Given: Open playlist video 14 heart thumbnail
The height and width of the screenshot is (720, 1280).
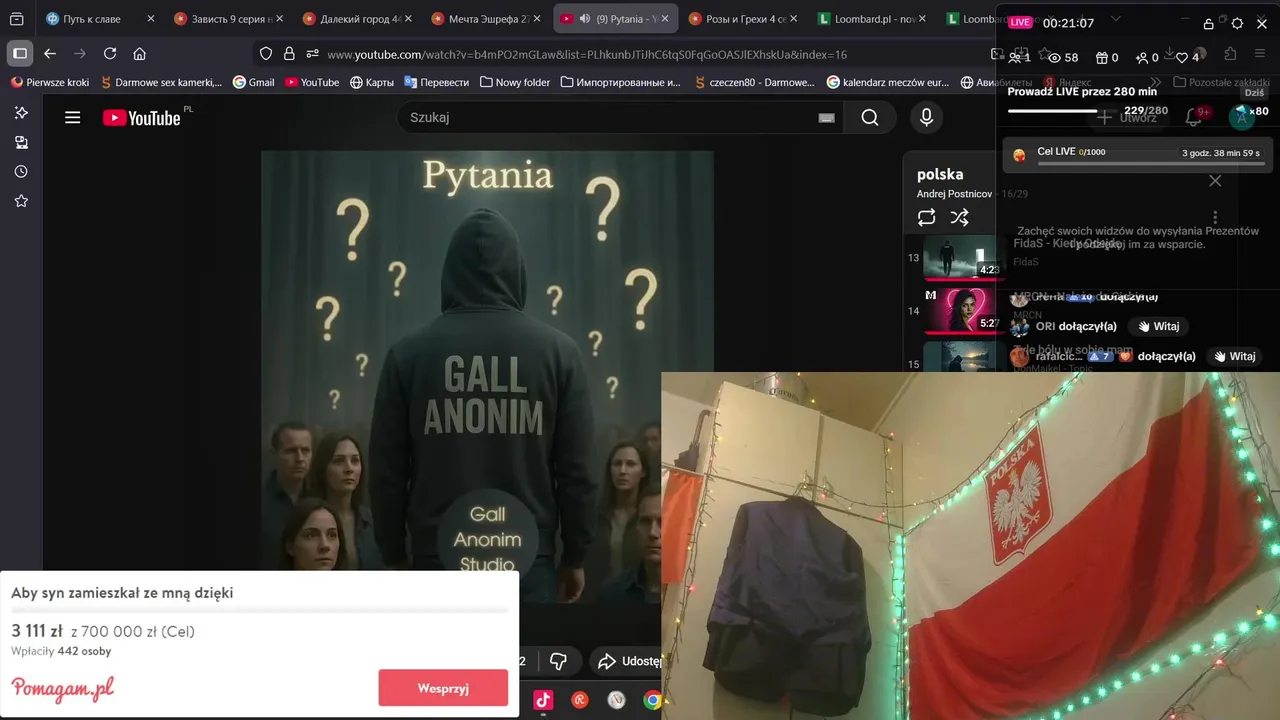Looking at the screenshot, I should tap(961, 311).
